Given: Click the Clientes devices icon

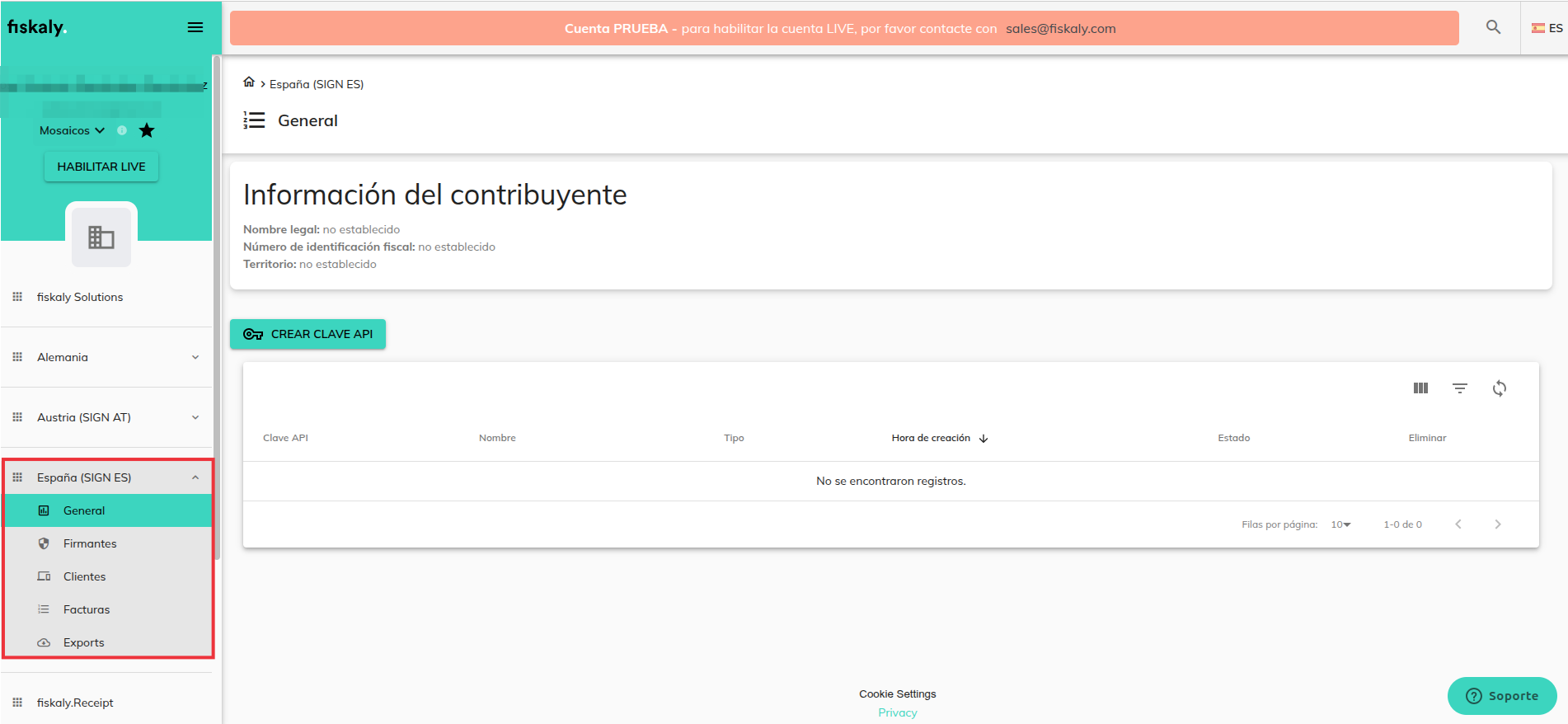Looking at the screenshot, I should (x=44, y=576).
